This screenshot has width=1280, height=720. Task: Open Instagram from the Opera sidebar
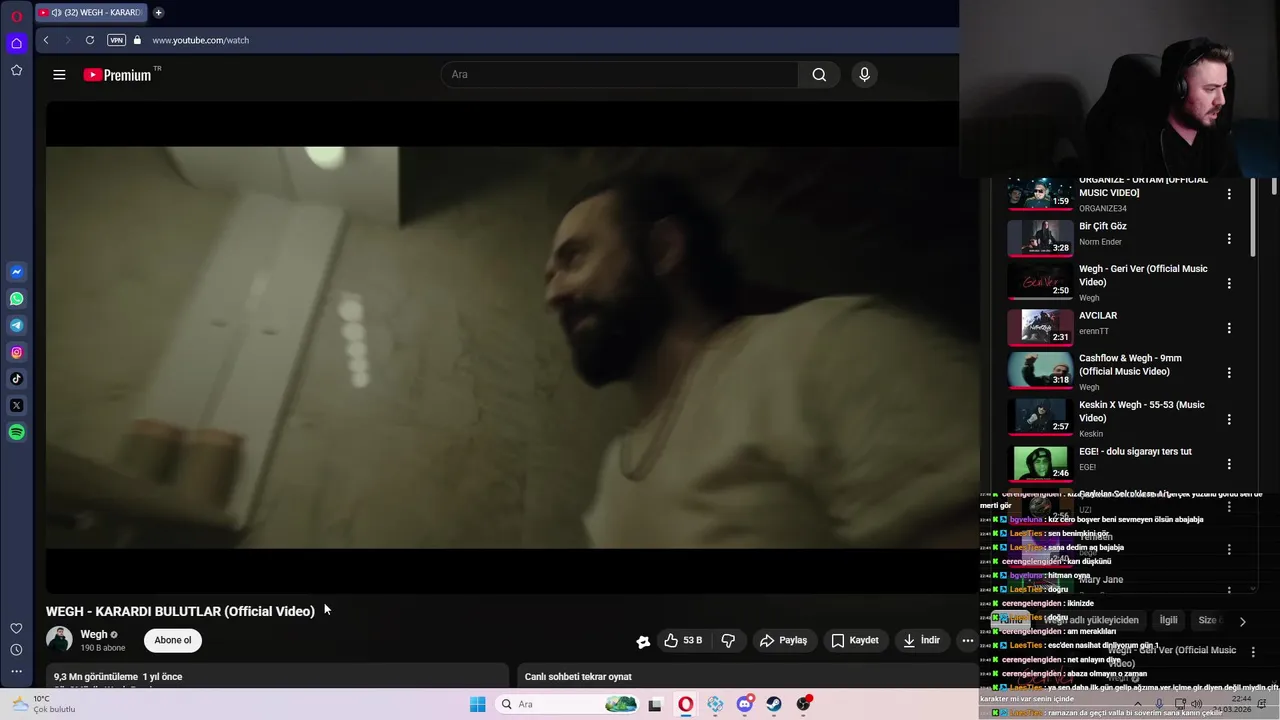tap(16, 352)
